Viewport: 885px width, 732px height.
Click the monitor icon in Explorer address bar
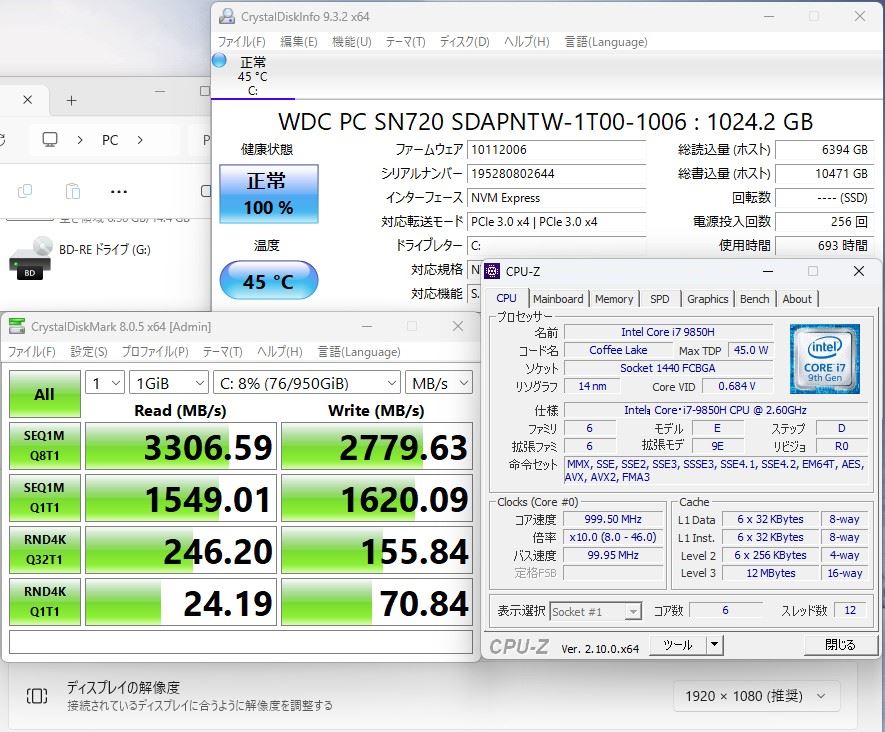click(x=50, y=139)
